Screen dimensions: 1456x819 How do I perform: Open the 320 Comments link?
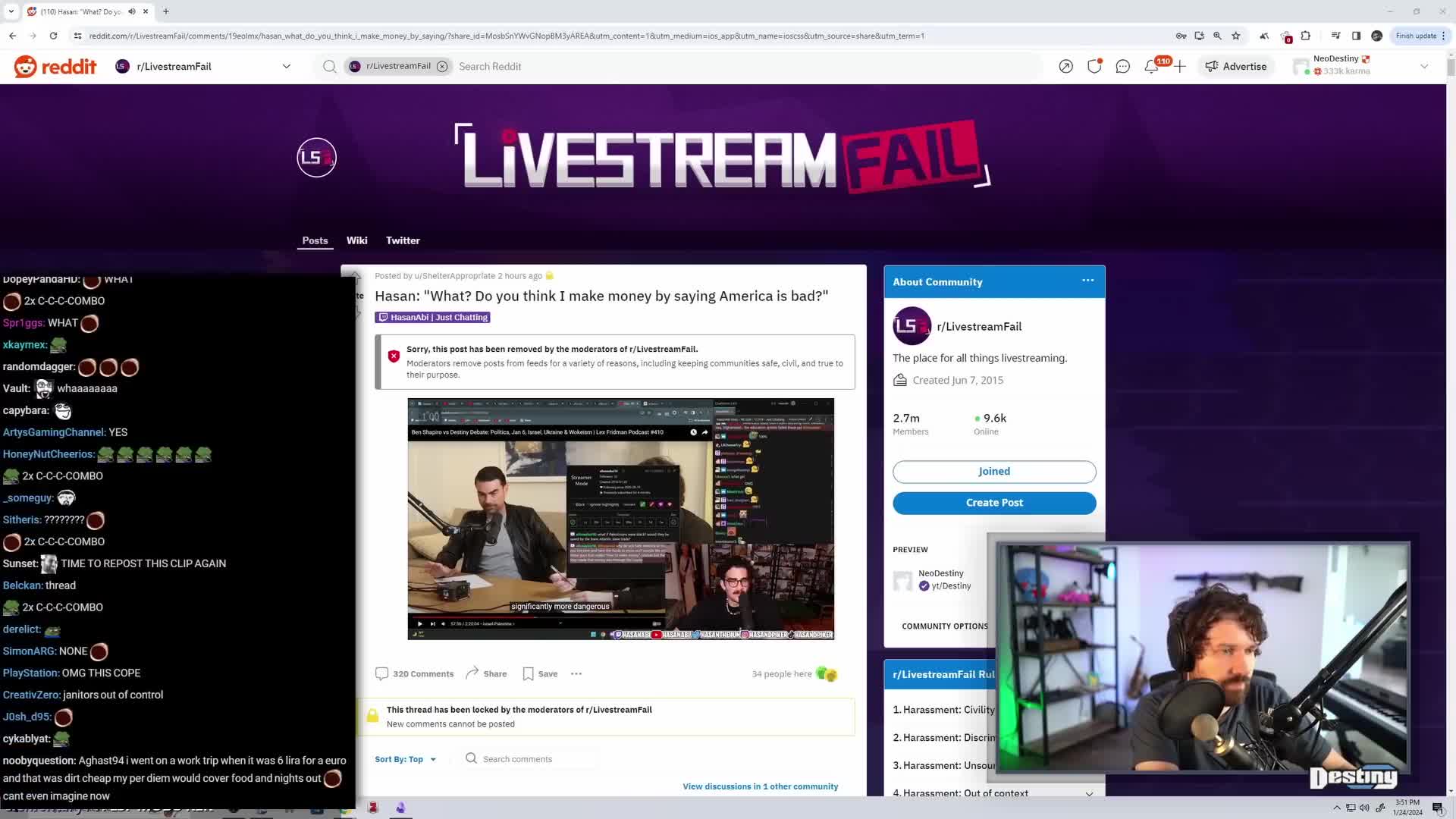414,674
